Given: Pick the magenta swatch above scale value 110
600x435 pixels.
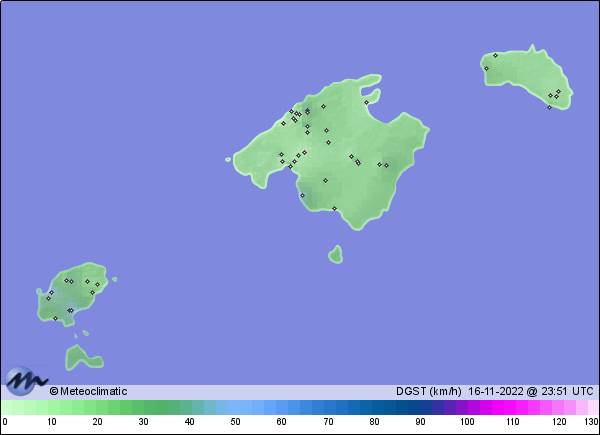Looking at the screenshot, I should pos(512,407).
